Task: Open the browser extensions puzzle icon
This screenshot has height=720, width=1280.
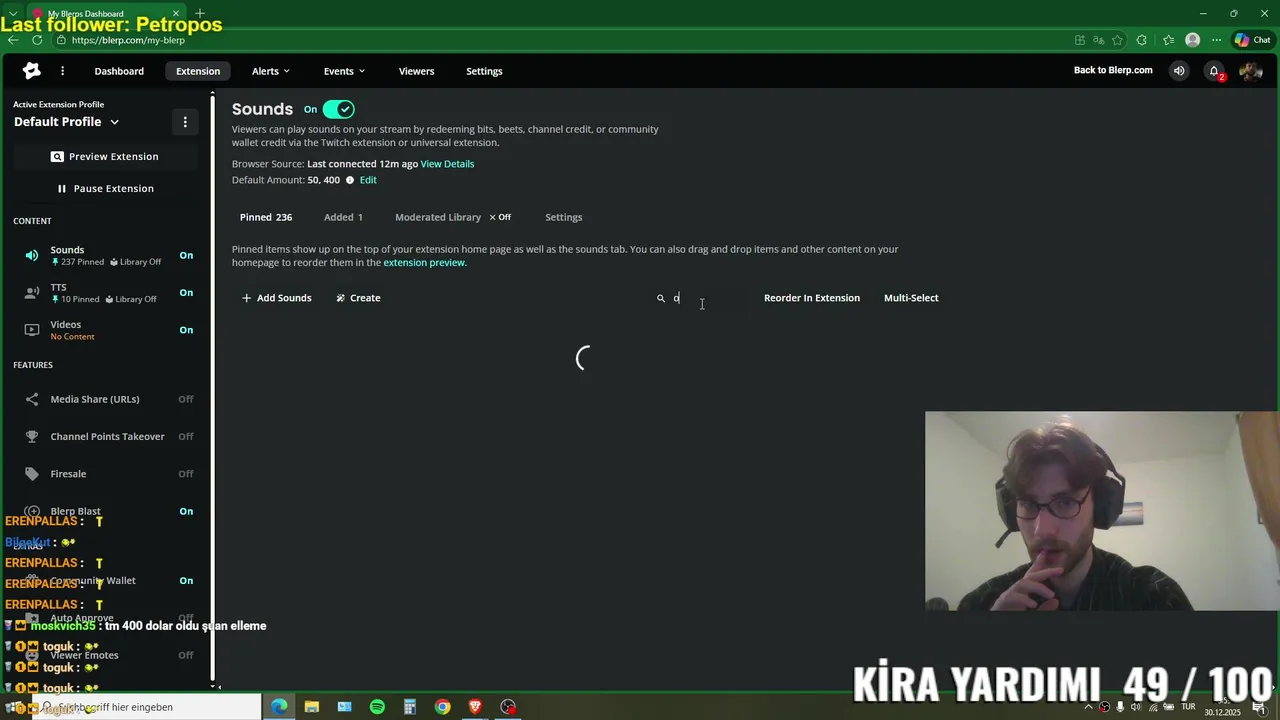Action: 1141,40
